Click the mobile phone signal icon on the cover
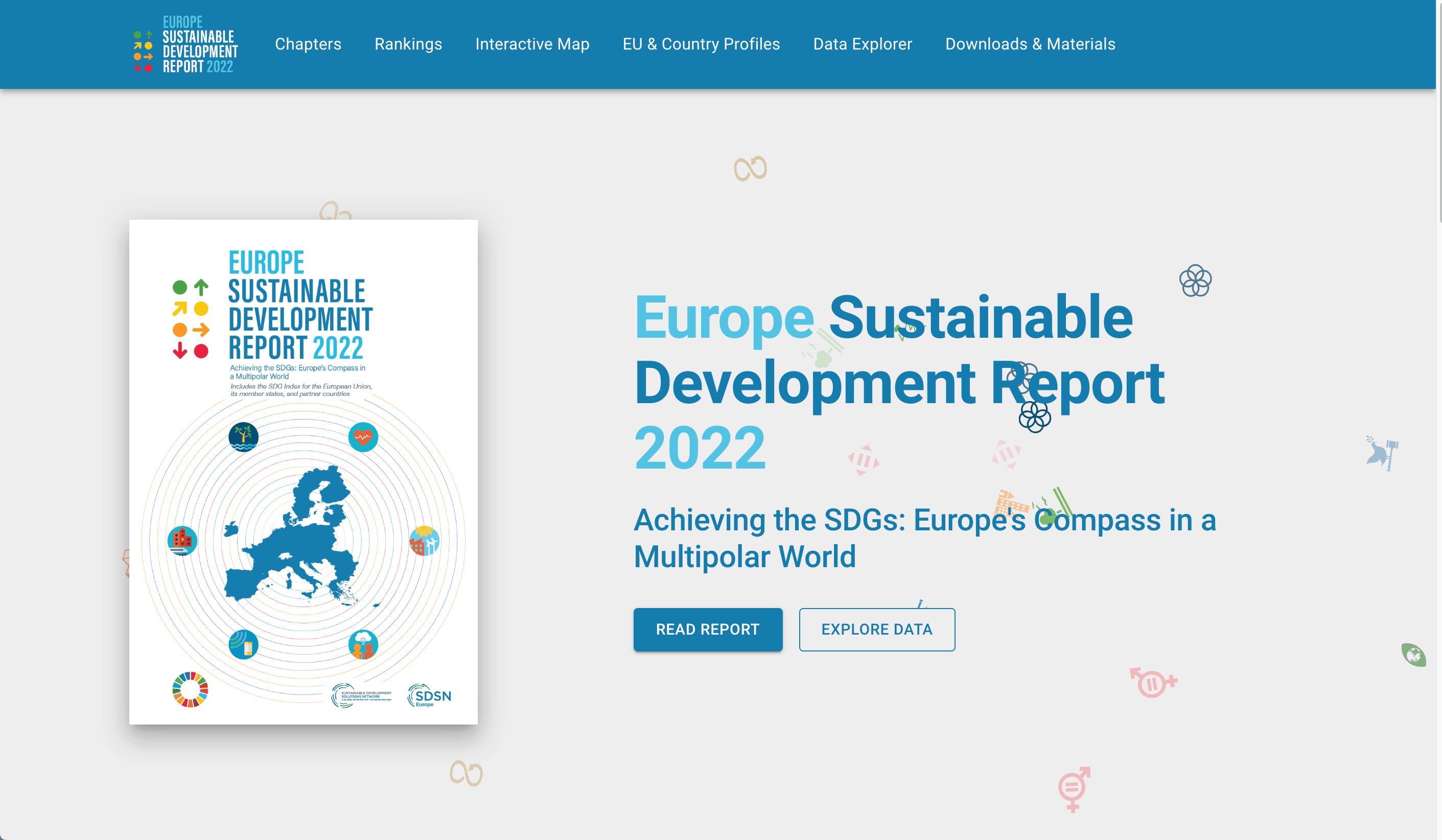Viewport: 1442px width, 840px height. point(243,644)
